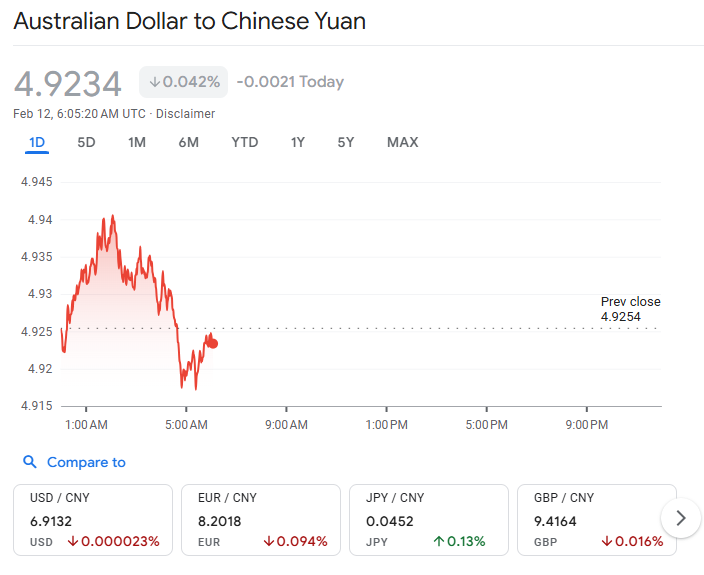Click the magnifier icon beside Compare to

(29, 462)
